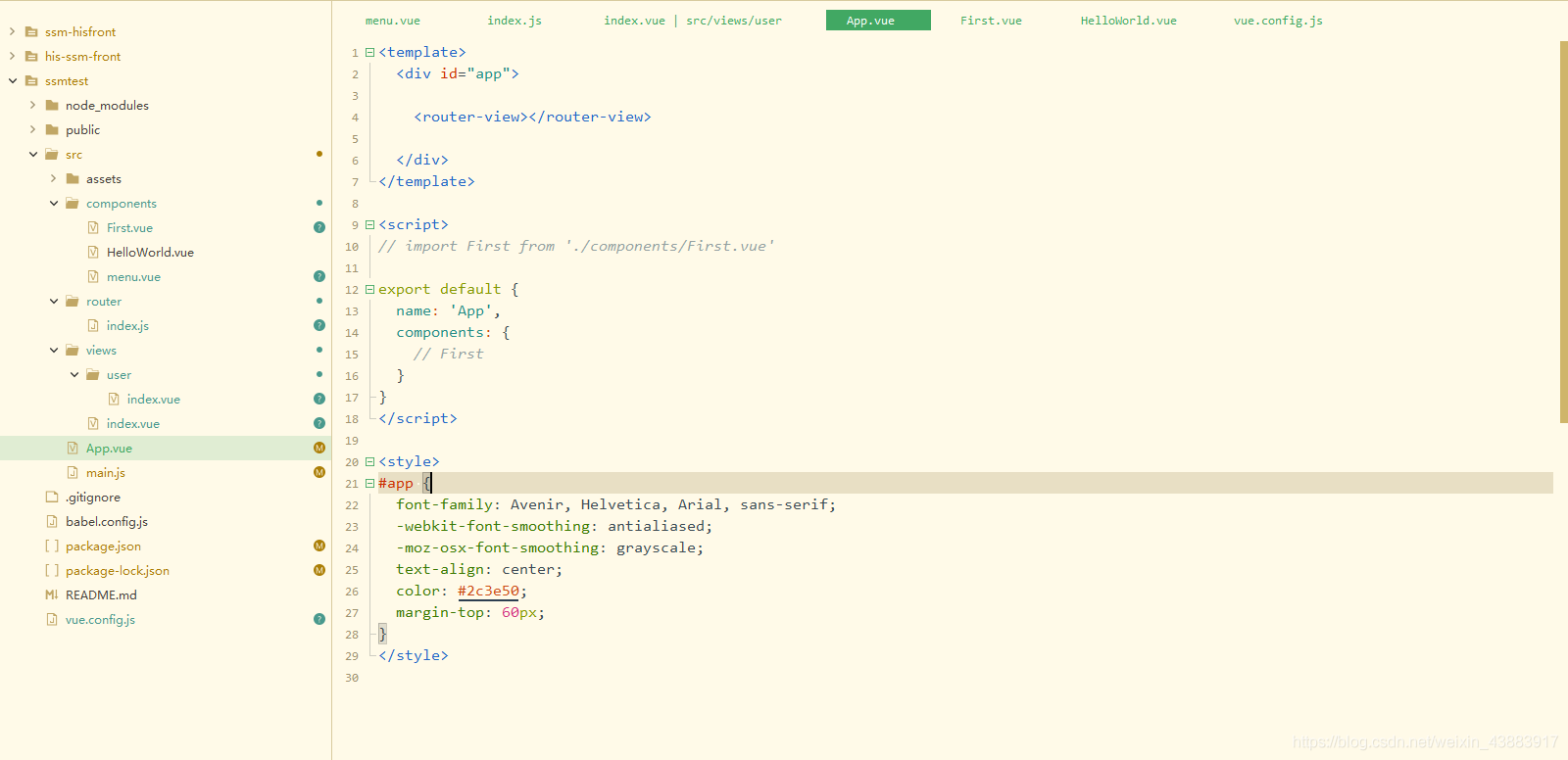Click line number 30 in the gutter
Screen dimensions: 1568x760
click(x=352, y=678)
